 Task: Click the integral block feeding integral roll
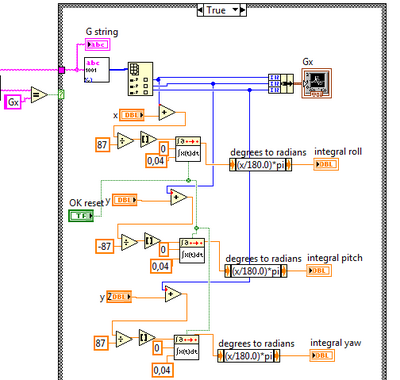(x=188, y=149)
